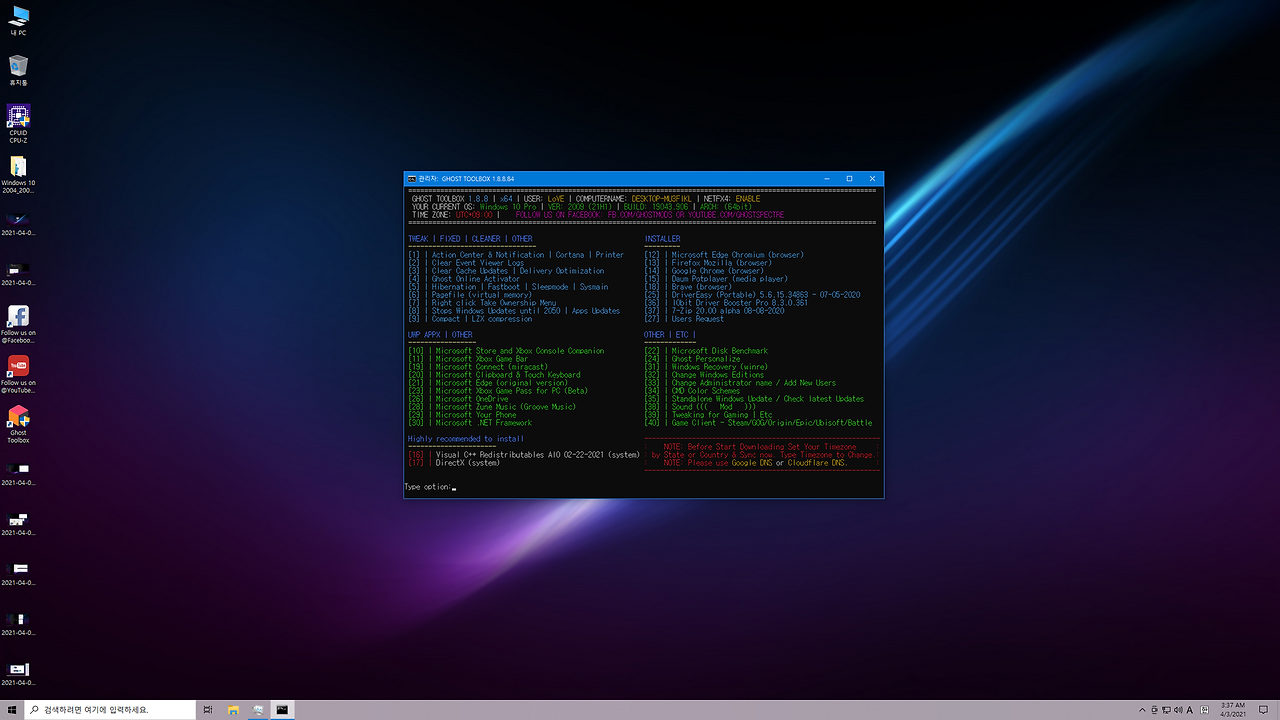This screenshot has width=1280, height=720.
Task: Open Task View from the taskbar
Action: point(208,709)
